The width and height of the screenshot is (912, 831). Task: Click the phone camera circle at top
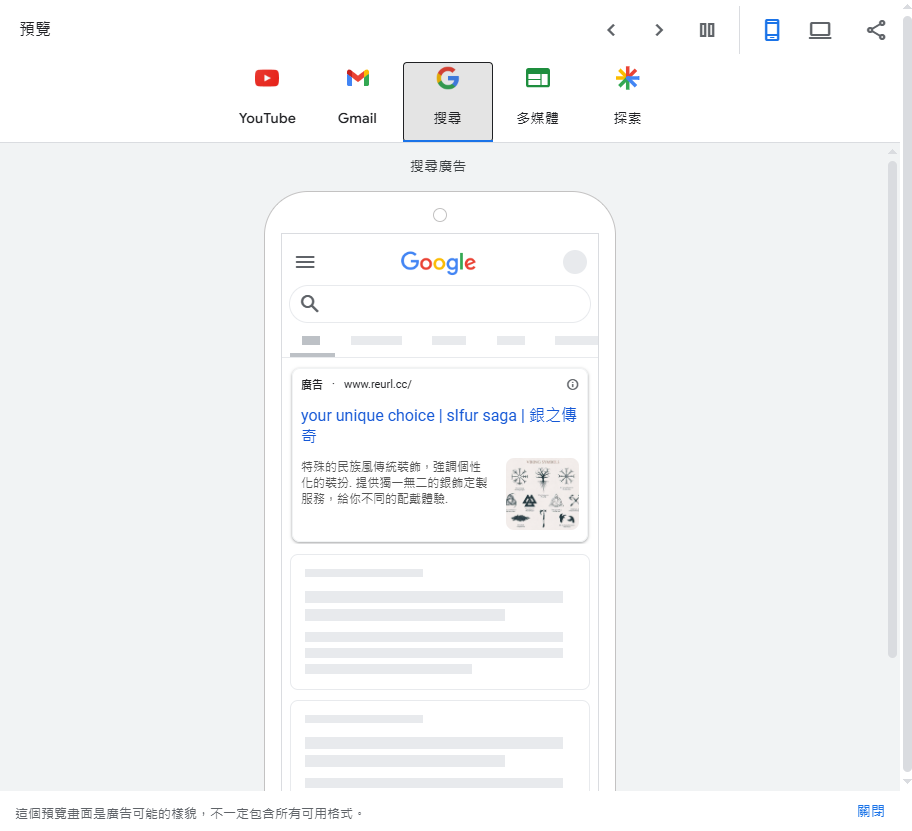[x=440, y=215]
